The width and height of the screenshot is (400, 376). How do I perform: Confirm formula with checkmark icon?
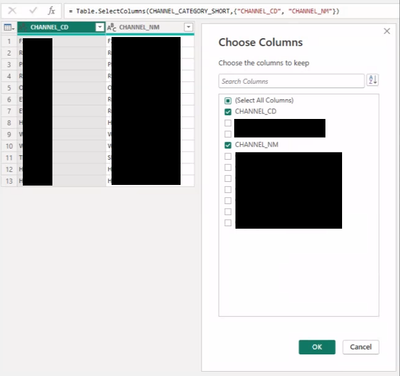33,11
